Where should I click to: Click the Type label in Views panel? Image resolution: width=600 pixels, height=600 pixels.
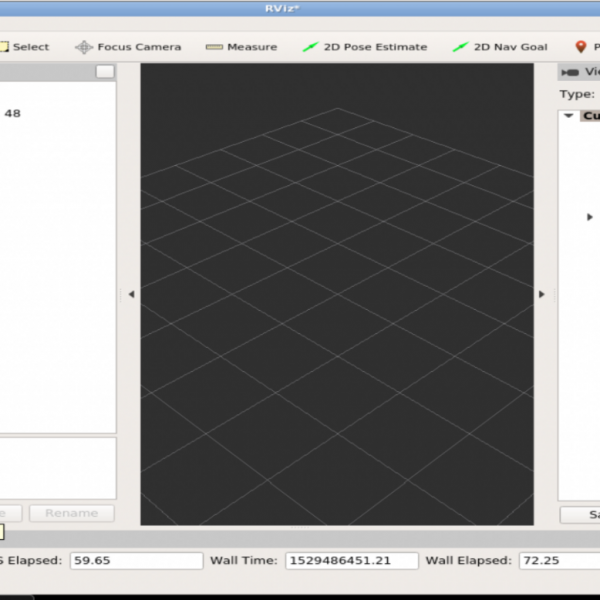click(577, 94)
